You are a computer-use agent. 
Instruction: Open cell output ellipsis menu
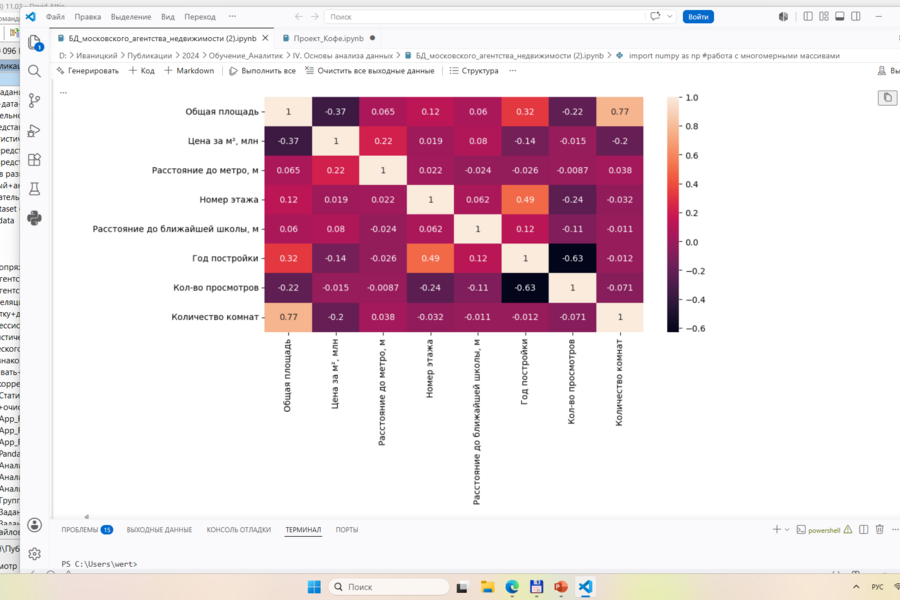click(x=63, y=92)
